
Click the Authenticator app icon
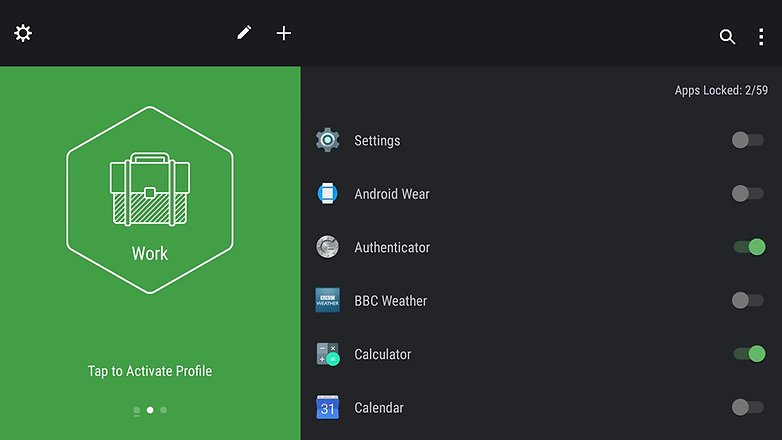pos(328,247)
